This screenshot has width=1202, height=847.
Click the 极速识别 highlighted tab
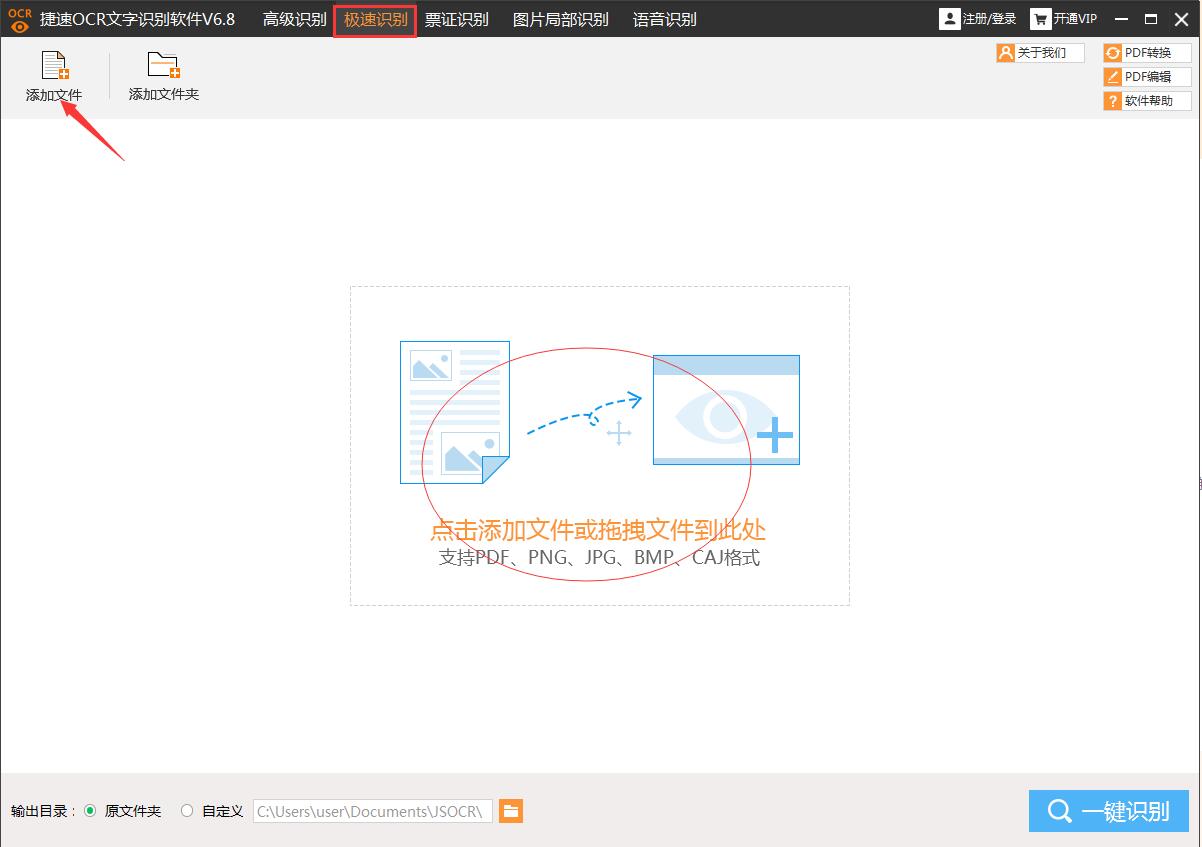[374, 18]
